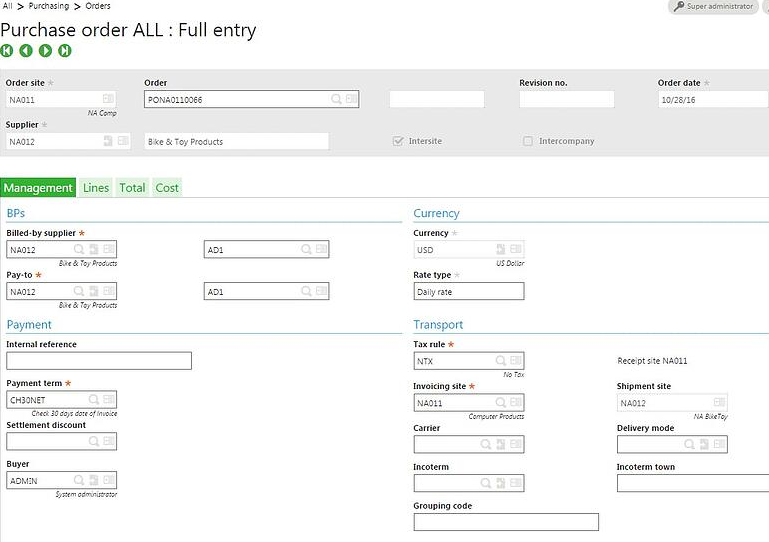
Task: Open the Total tab
Action: coord(132,187)
